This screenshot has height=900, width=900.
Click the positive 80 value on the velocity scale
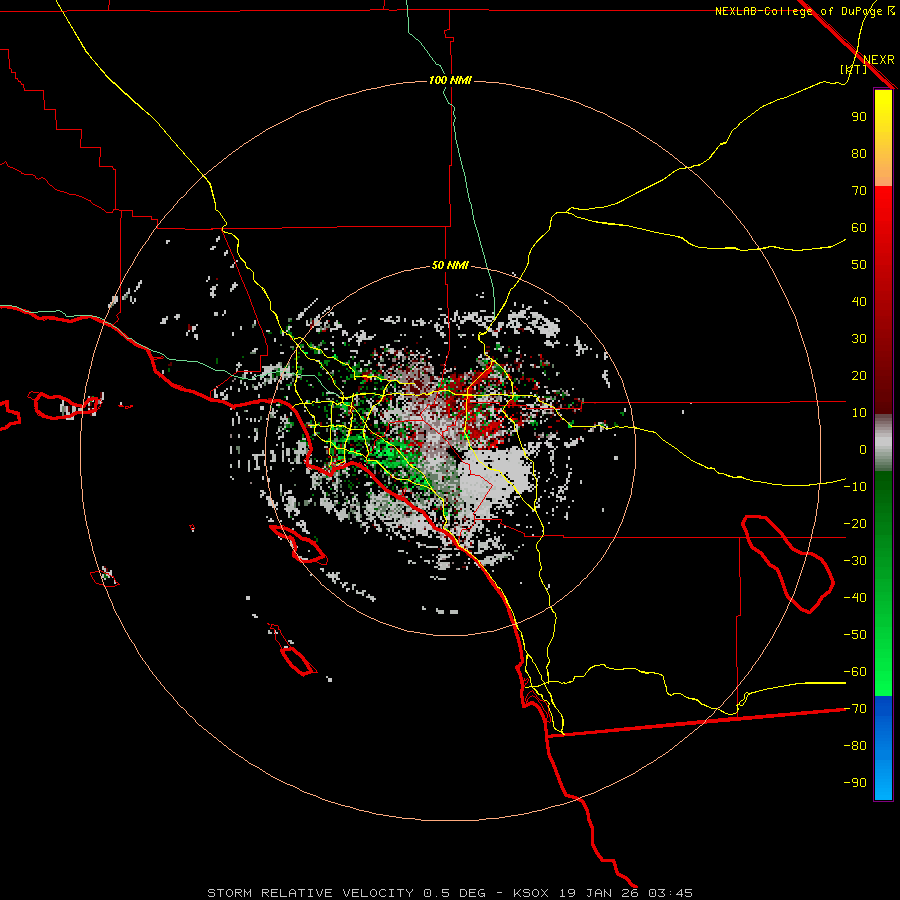click(x=859, y=154)
